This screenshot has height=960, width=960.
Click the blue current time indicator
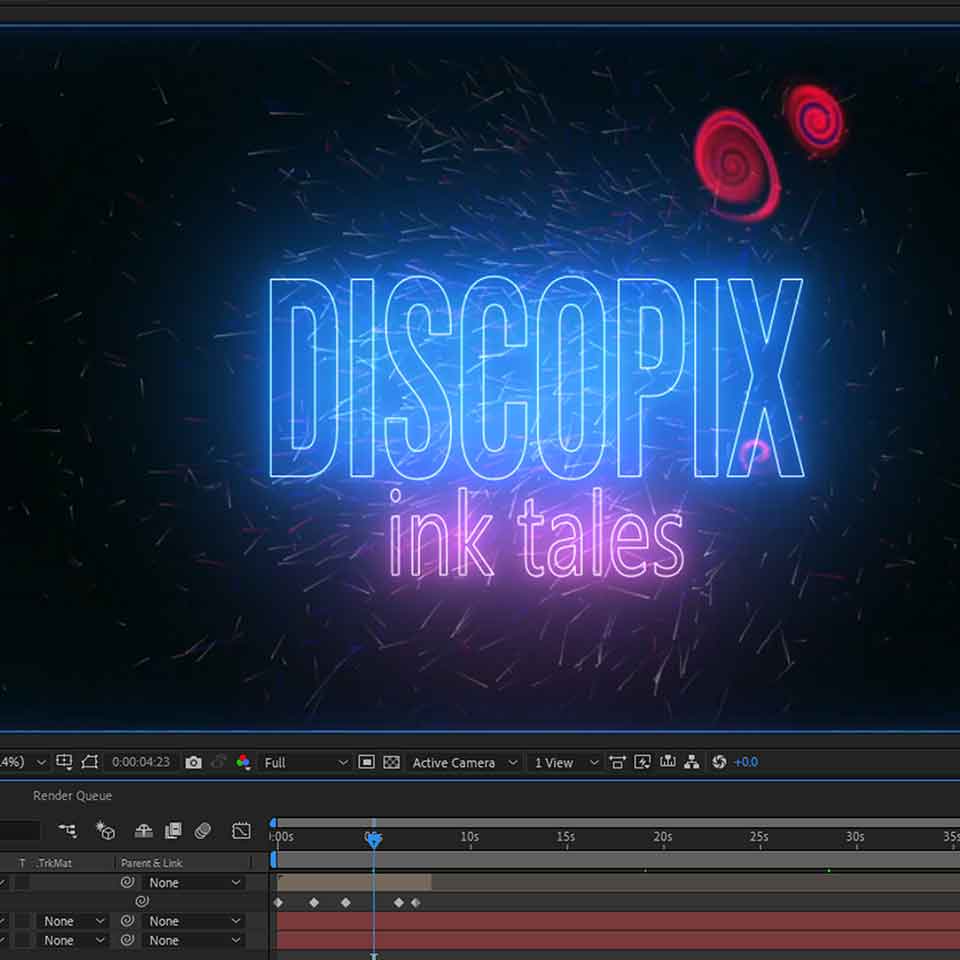coord(373,841)
